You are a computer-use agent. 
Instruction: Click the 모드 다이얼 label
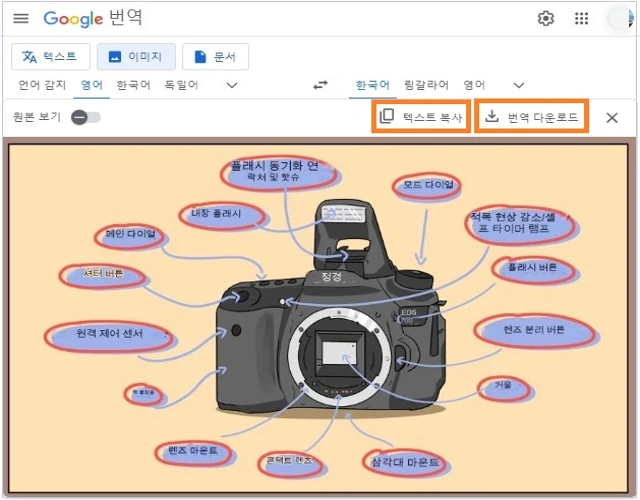tap(428, 186)
